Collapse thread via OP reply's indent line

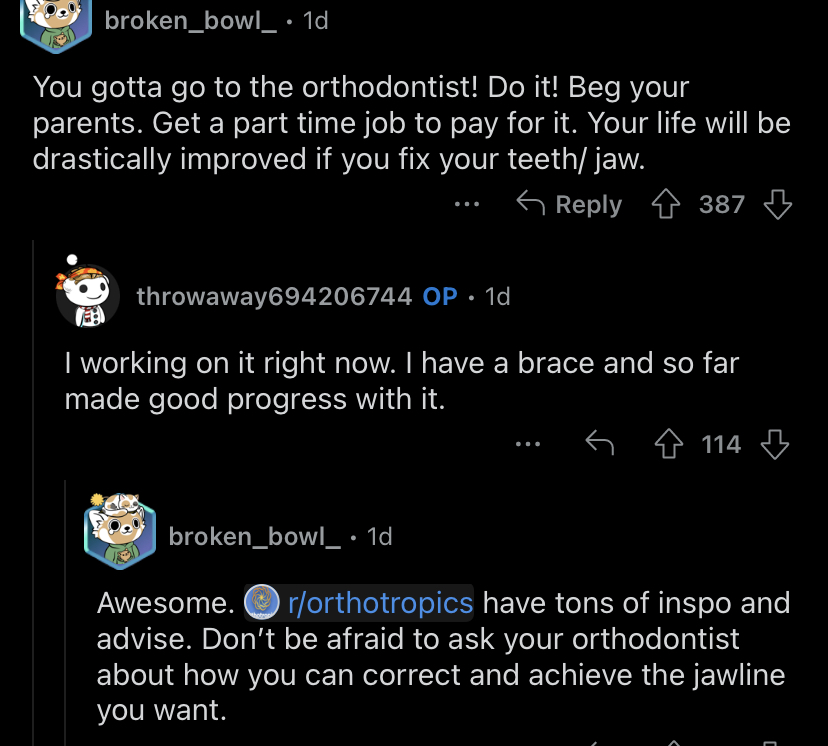pyautogui.click(x=33, y=491)
